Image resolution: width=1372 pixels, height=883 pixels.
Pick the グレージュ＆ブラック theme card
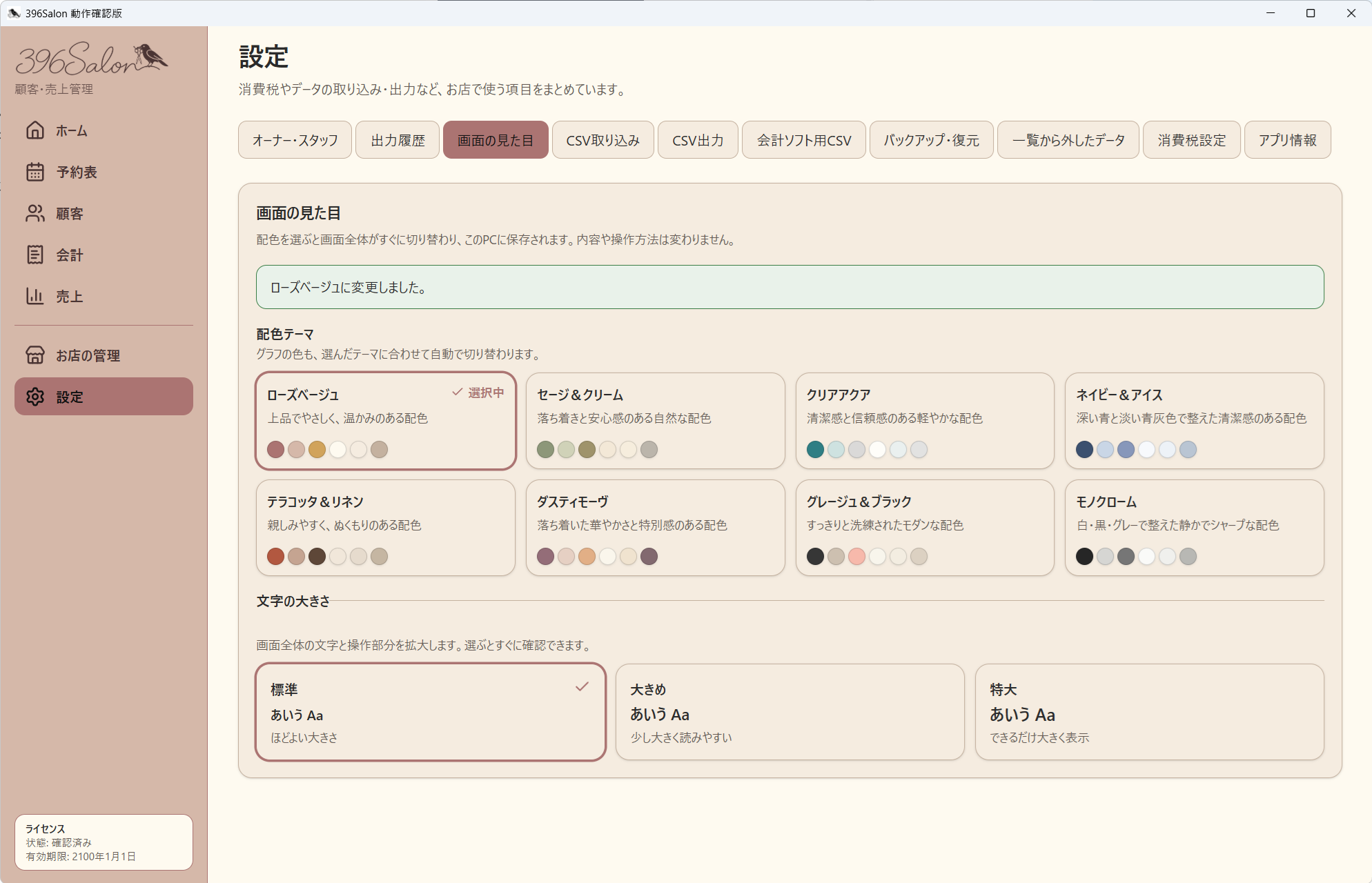coord(925,528)
